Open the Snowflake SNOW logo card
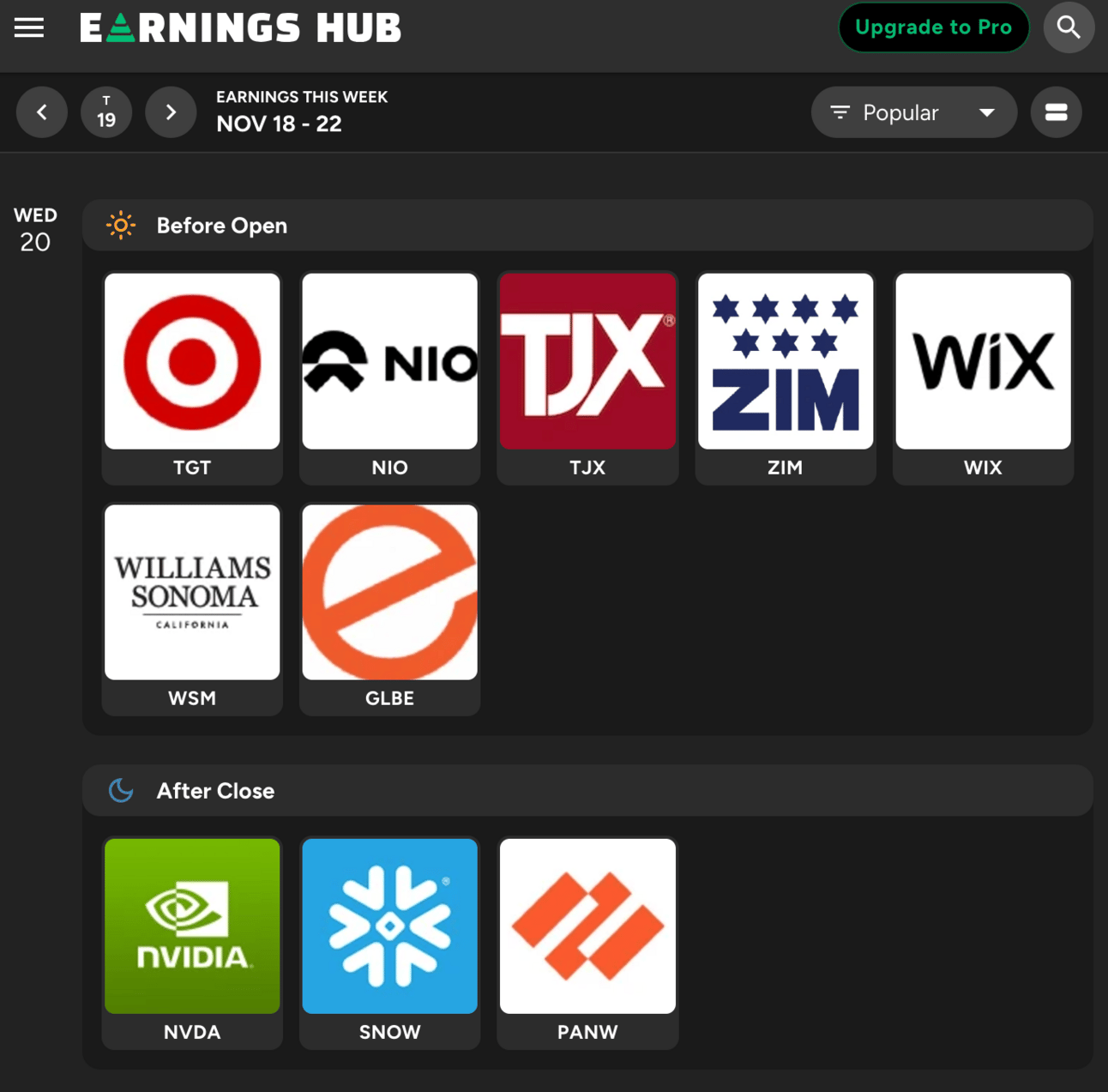This screenshot has width=1108, height=1092. point(390,943)
